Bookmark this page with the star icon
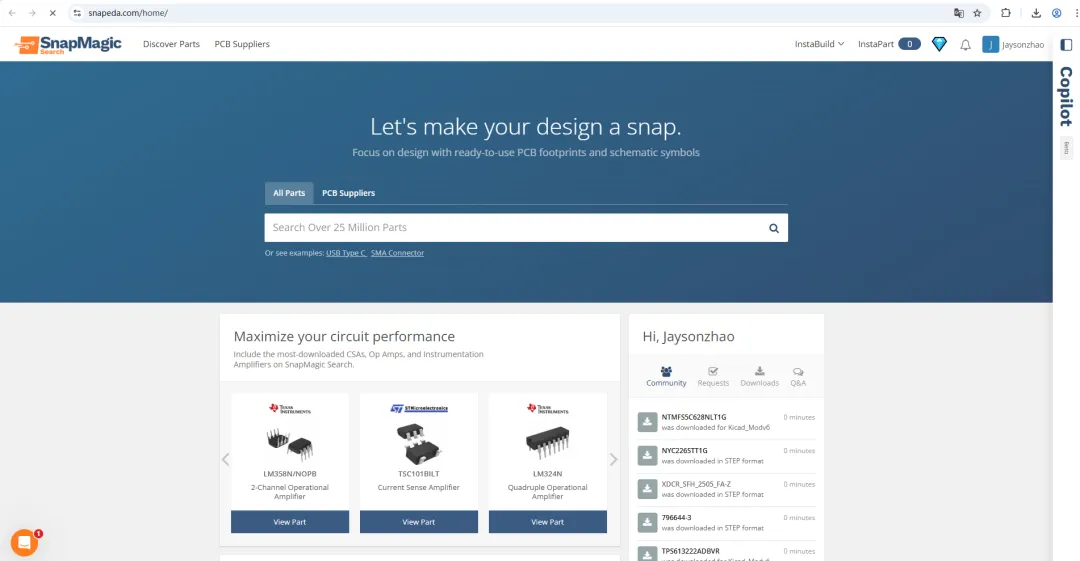This screenshot has height=561, width=1080. 977,13
